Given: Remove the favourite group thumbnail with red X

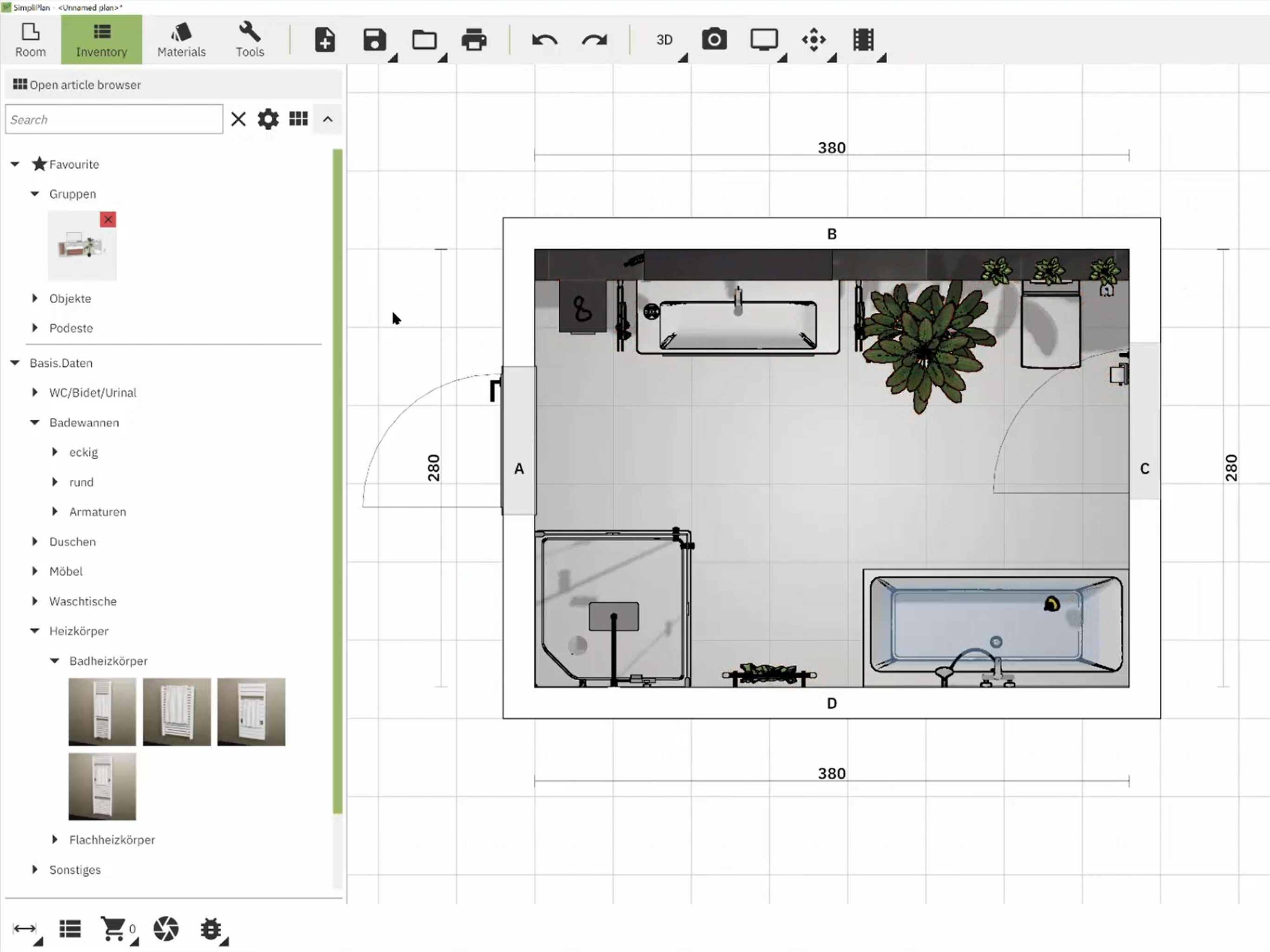Looking at the screenshot, I should tap(108, 219).
